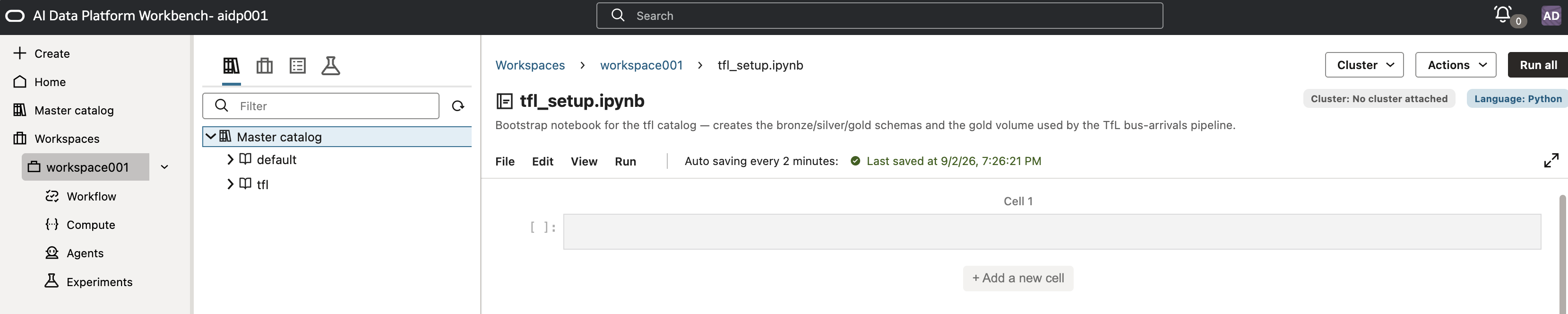Viewport: 1568px width, 314px height.
Task: Click the global Search field
Action: (x=879, y=16)
